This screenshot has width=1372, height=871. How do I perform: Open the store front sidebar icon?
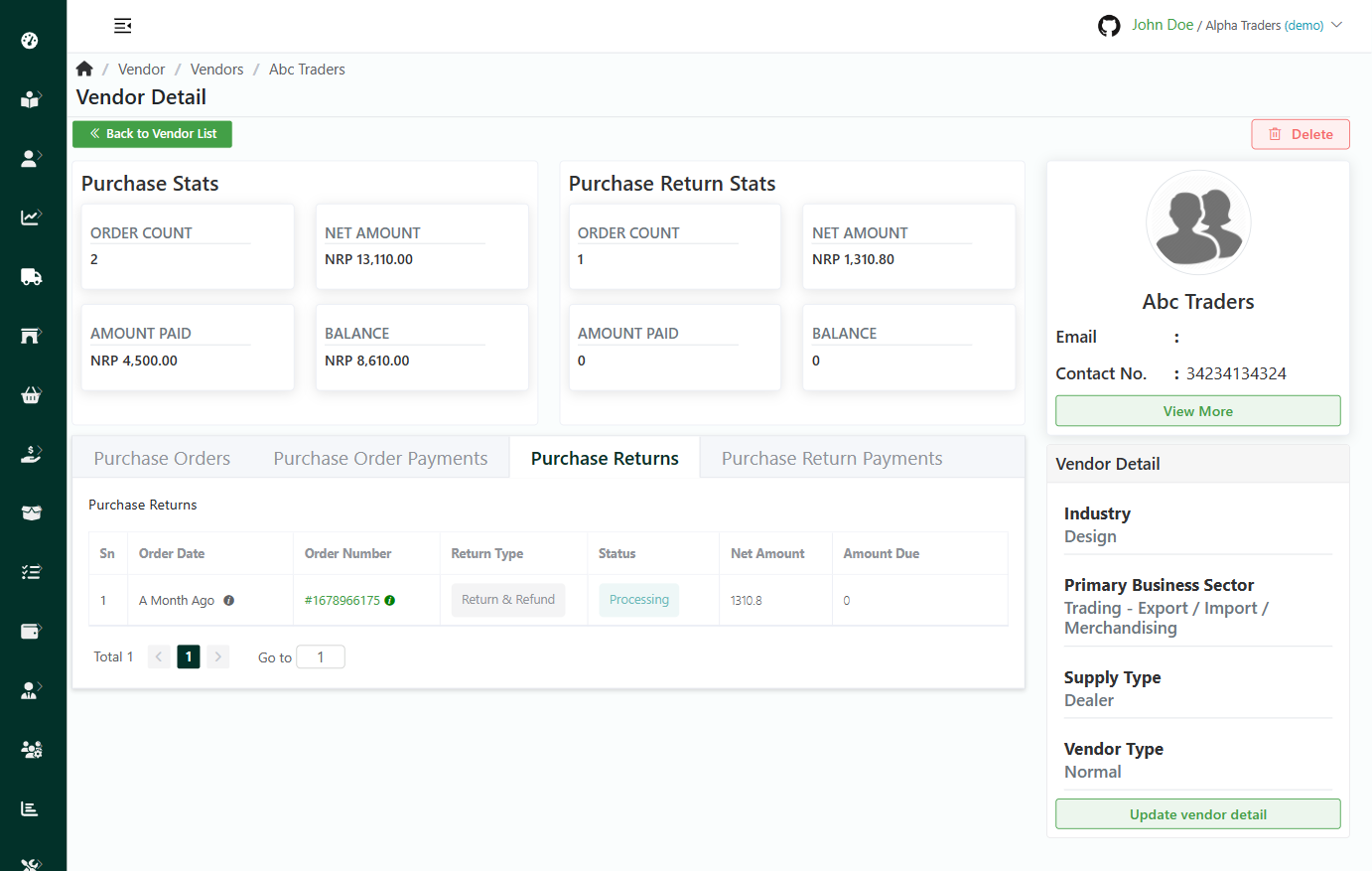pyautogui.click(x=31, y=336)
